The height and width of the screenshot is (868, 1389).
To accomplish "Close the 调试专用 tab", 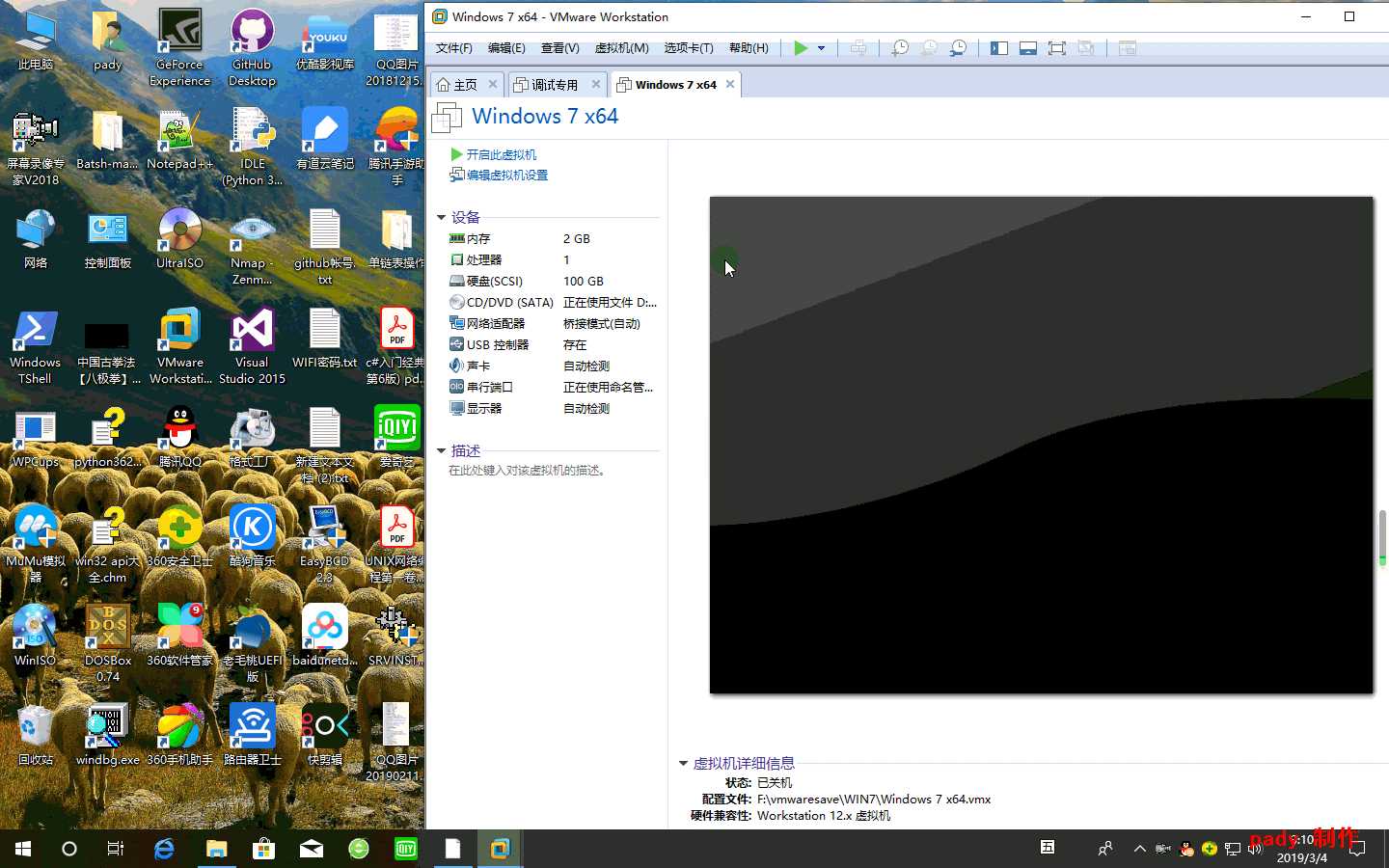I will [x=596, y=84].
